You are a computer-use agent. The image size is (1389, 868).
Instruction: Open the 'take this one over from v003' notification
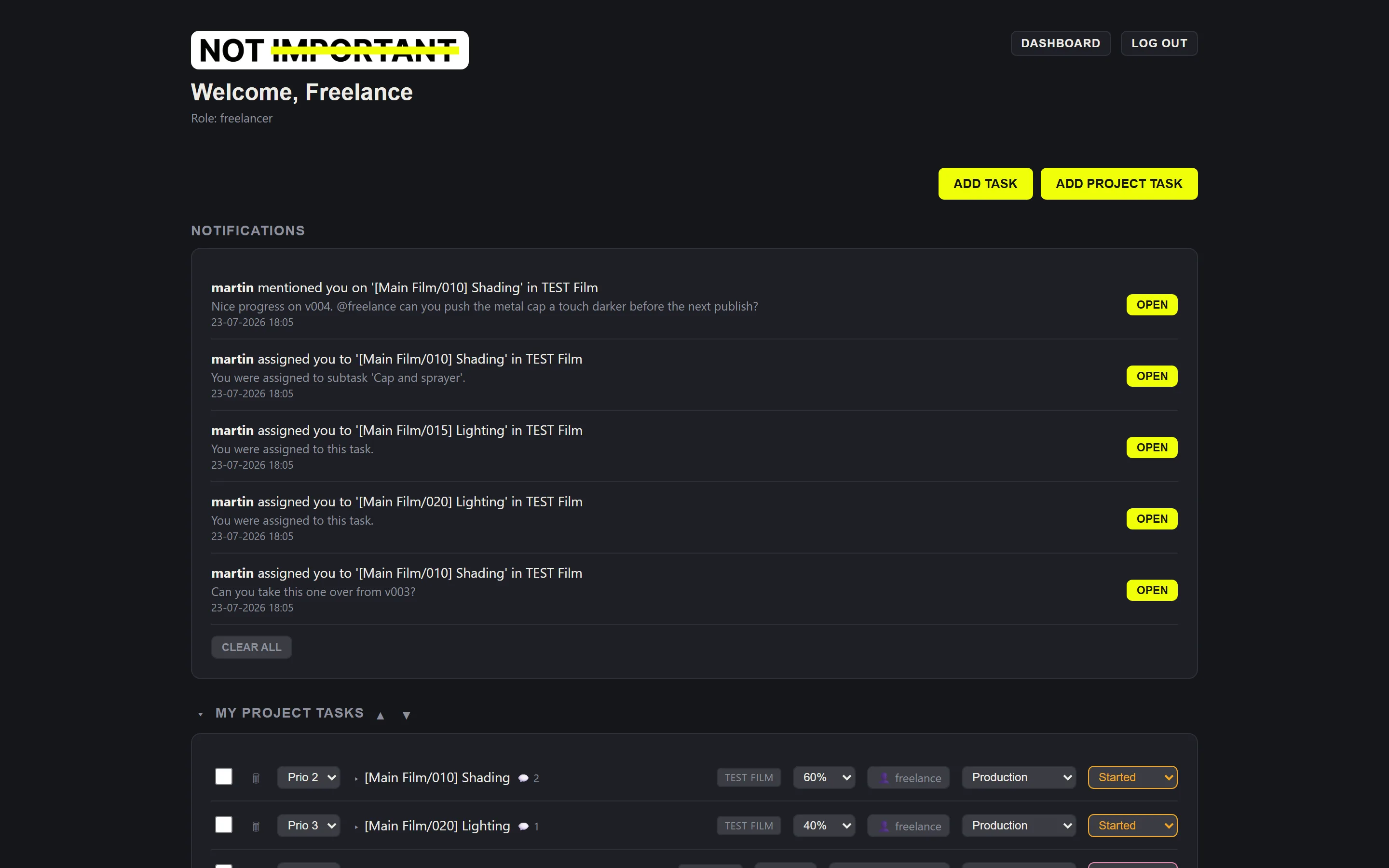(x=1151, y=590)
